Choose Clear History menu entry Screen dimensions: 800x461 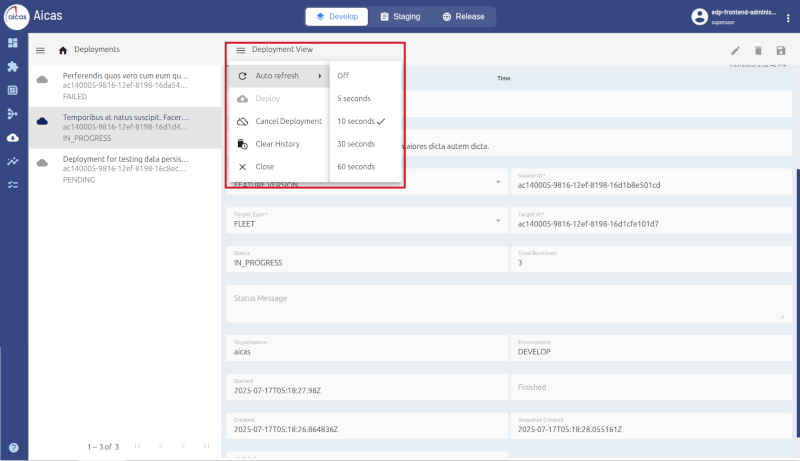point(277,144)
